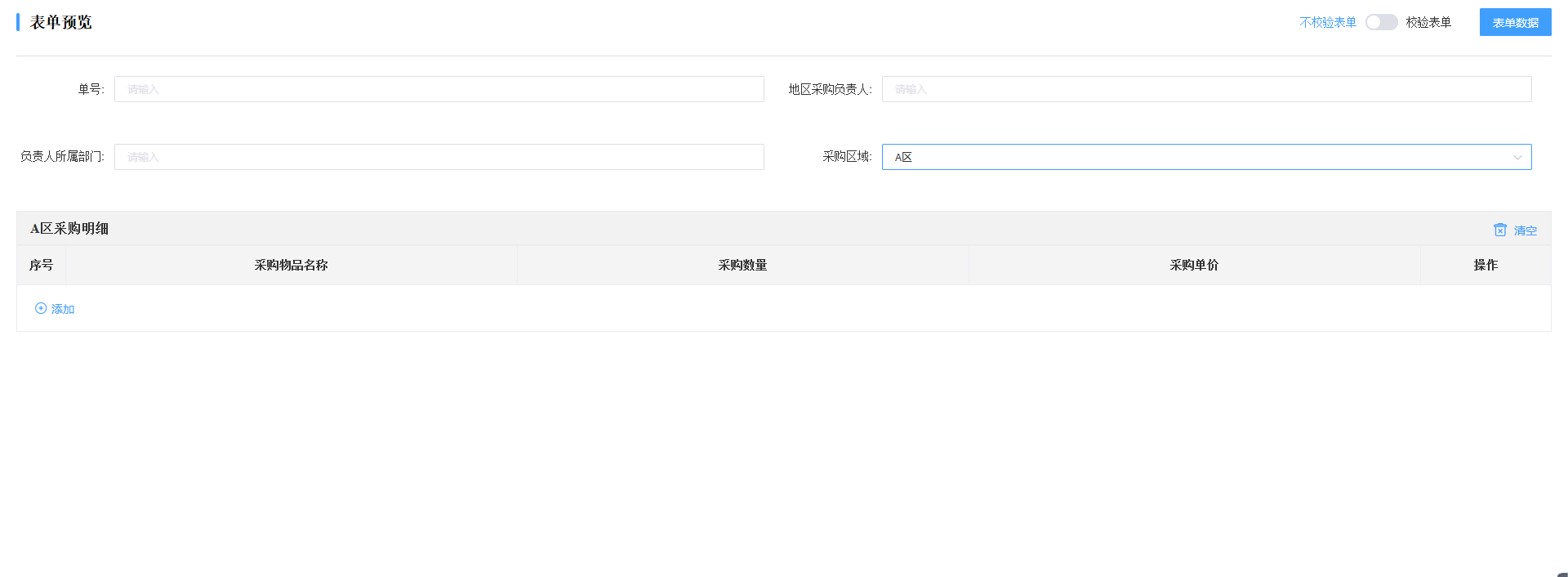Click the 采购数量 column header
1568x577 pixels.
point(742,265)
